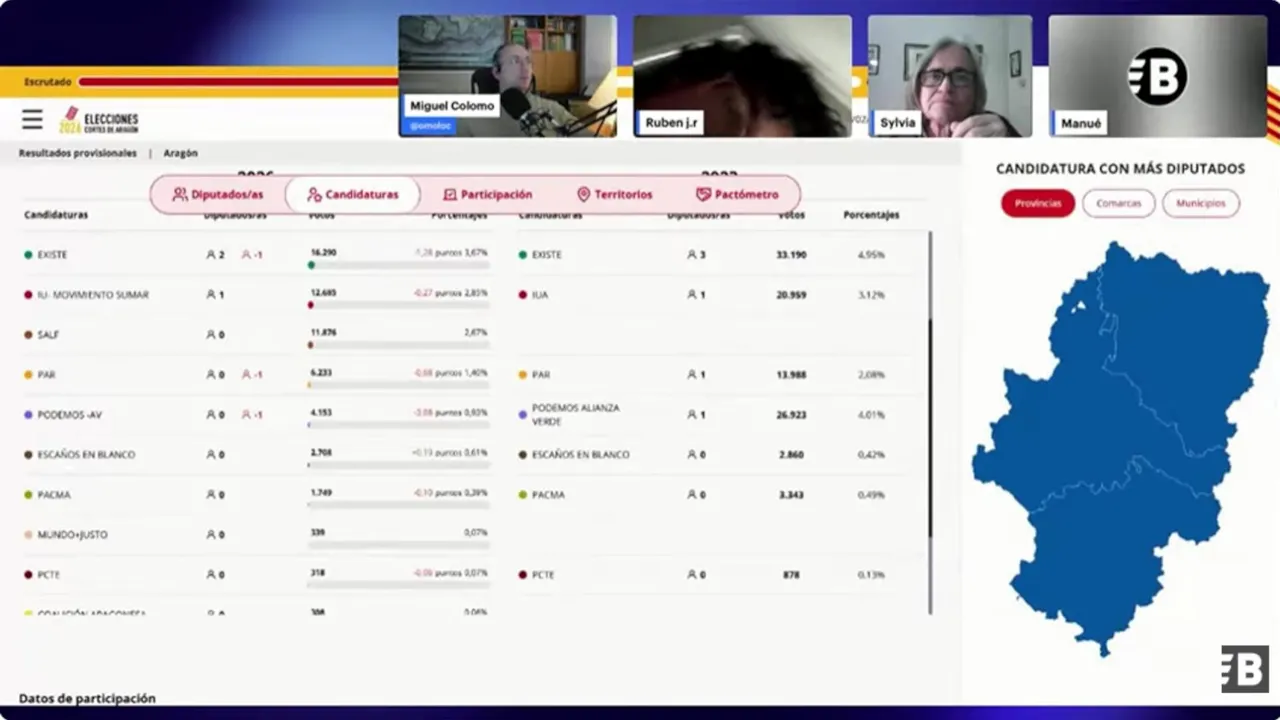Click ESCAÑOS EN BLANCO in left table
The width and height of the screenshot is (1280, 720).
pyautogui.click(x=86, y=455)
